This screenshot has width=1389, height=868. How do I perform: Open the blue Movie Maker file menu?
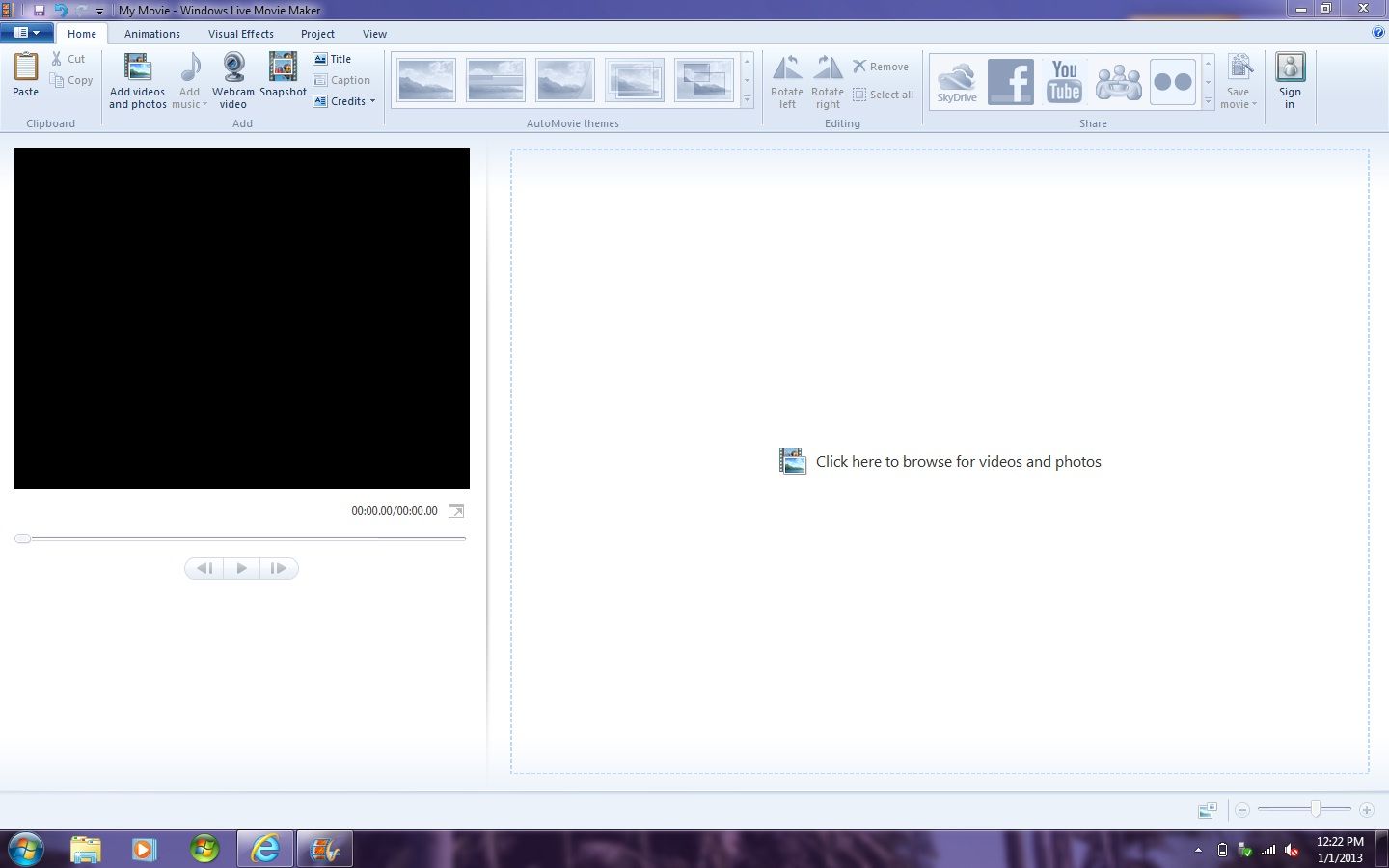27,33
